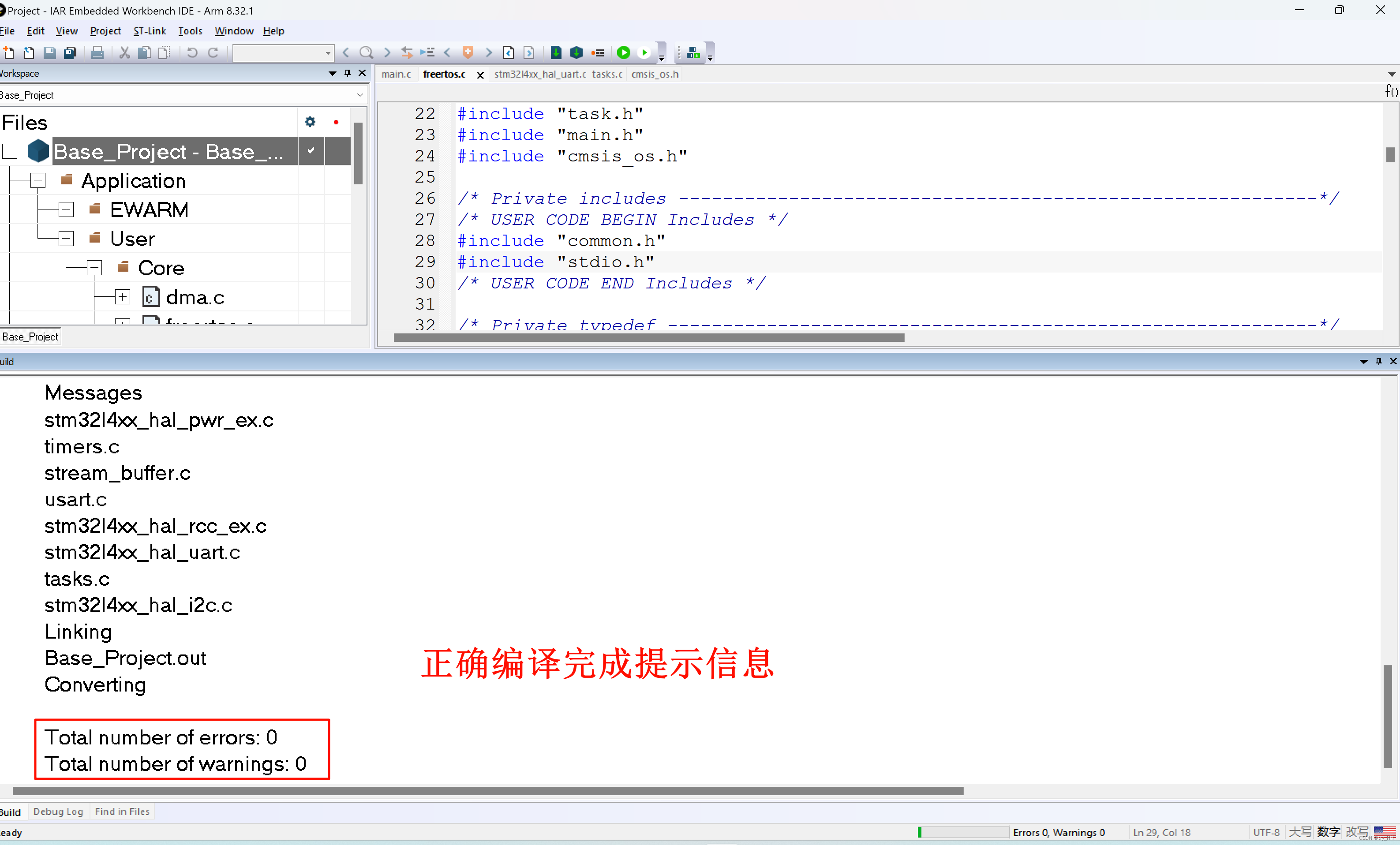Open the editor tab list dropdown

tap(1392, 75)
